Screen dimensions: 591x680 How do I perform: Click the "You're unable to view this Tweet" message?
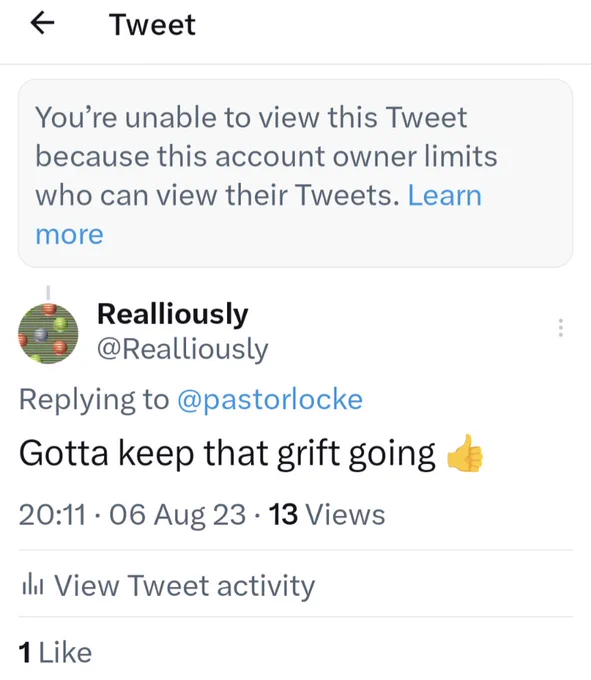coord(251,118)
